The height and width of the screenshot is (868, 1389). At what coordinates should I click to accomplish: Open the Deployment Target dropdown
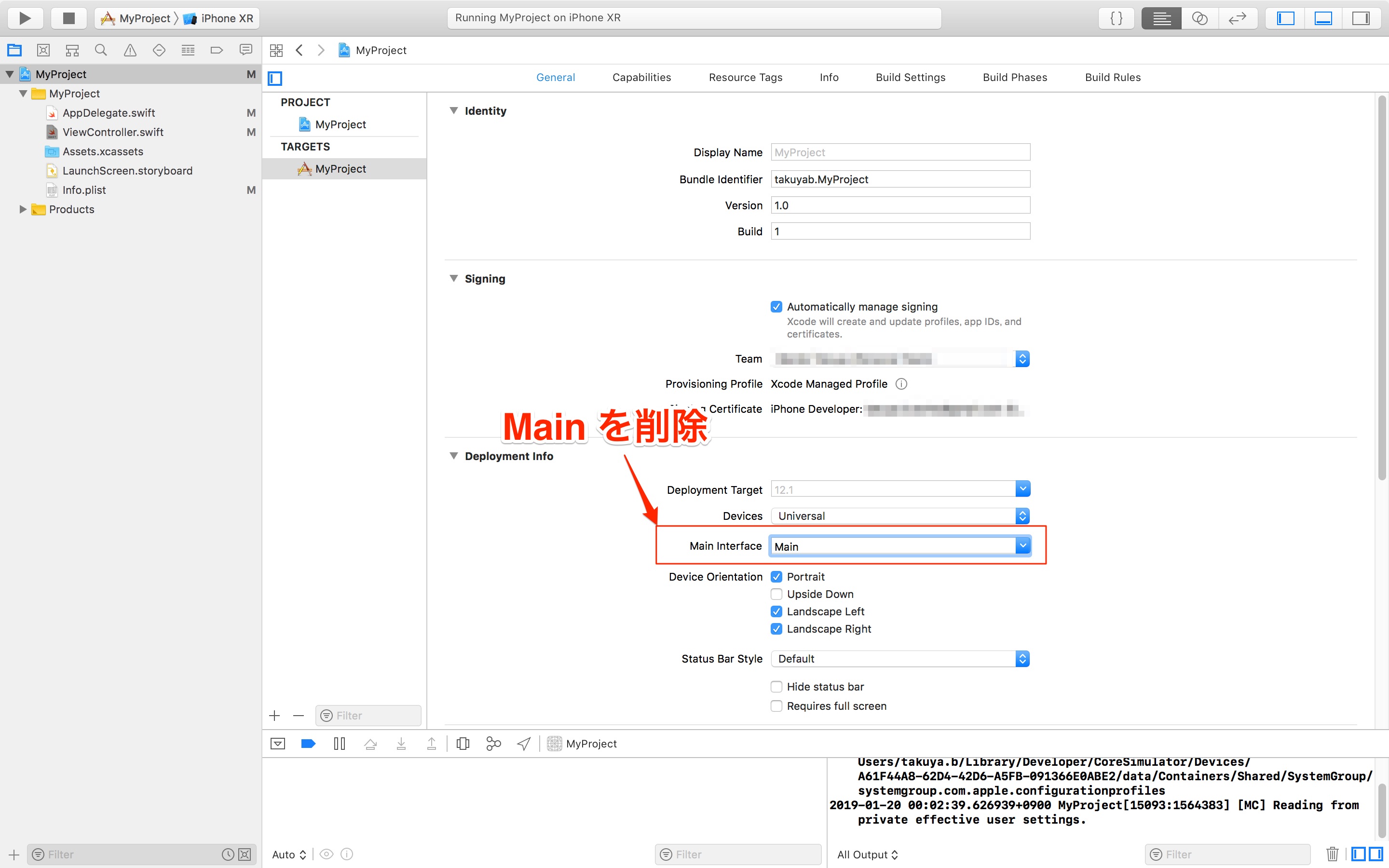pyautogui.click(x=1022, y=489)
